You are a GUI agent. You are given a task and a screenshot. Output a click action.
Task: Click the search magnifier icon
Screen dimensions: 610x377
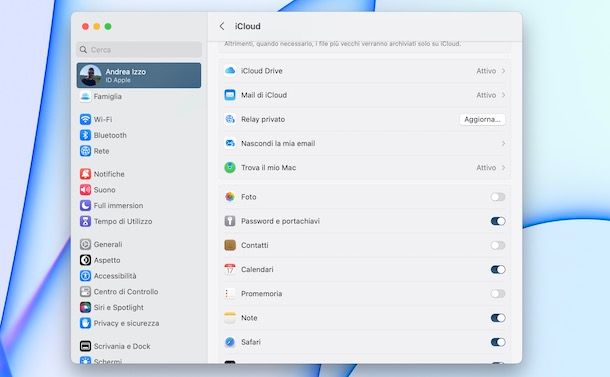[83, 49]
